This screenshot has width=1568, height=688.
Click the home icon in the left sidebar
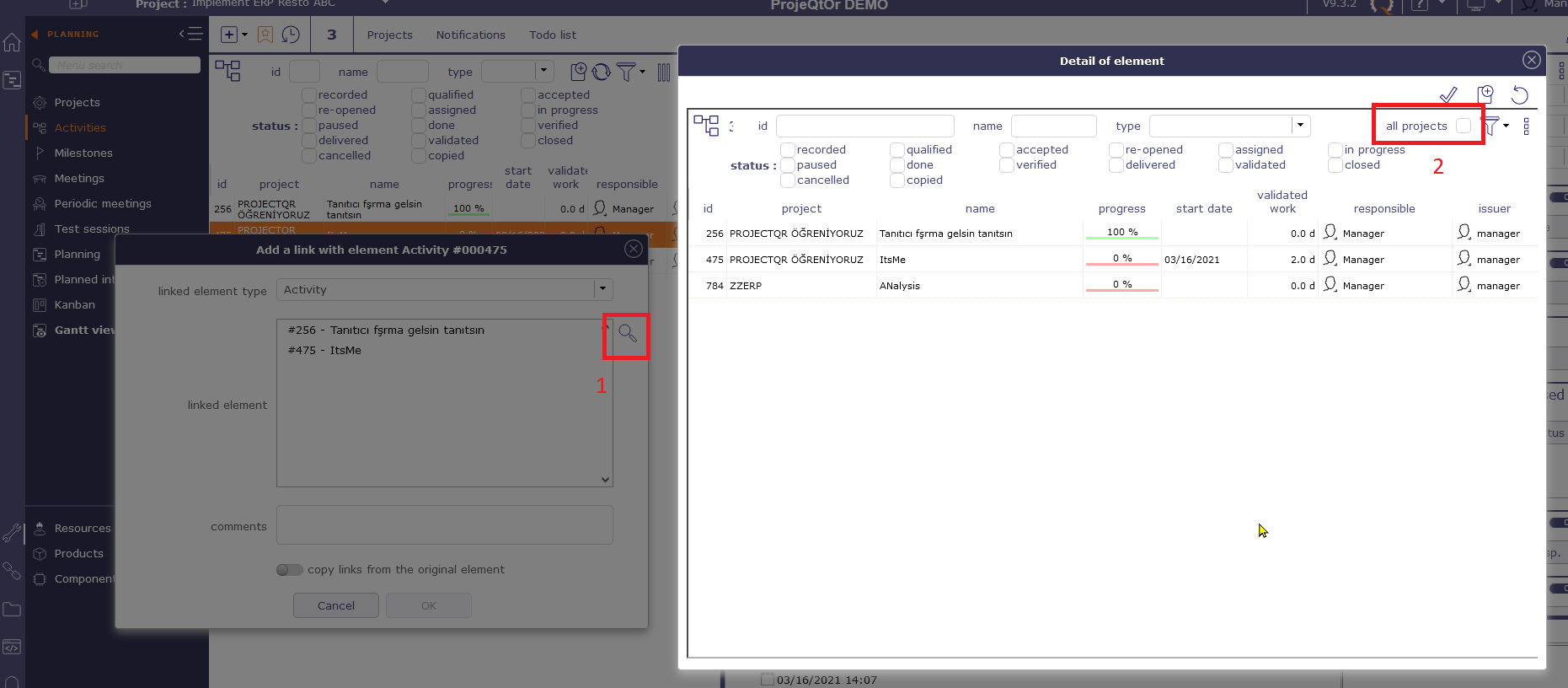(x=12, y=42)
